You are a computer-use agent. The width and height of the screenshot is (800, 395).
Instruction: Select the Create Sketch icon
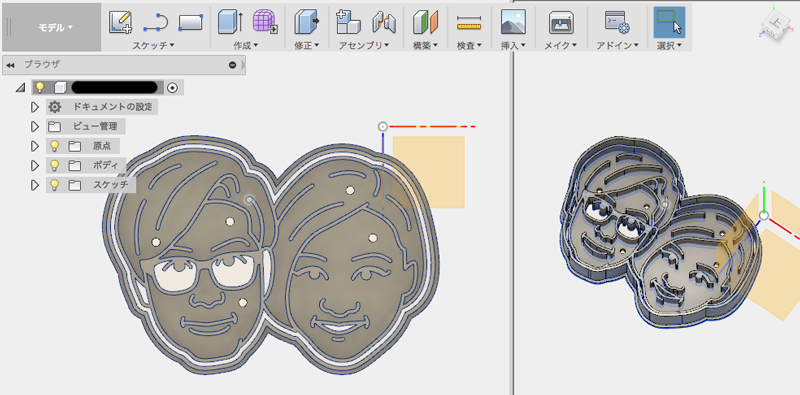pos(121,22)
